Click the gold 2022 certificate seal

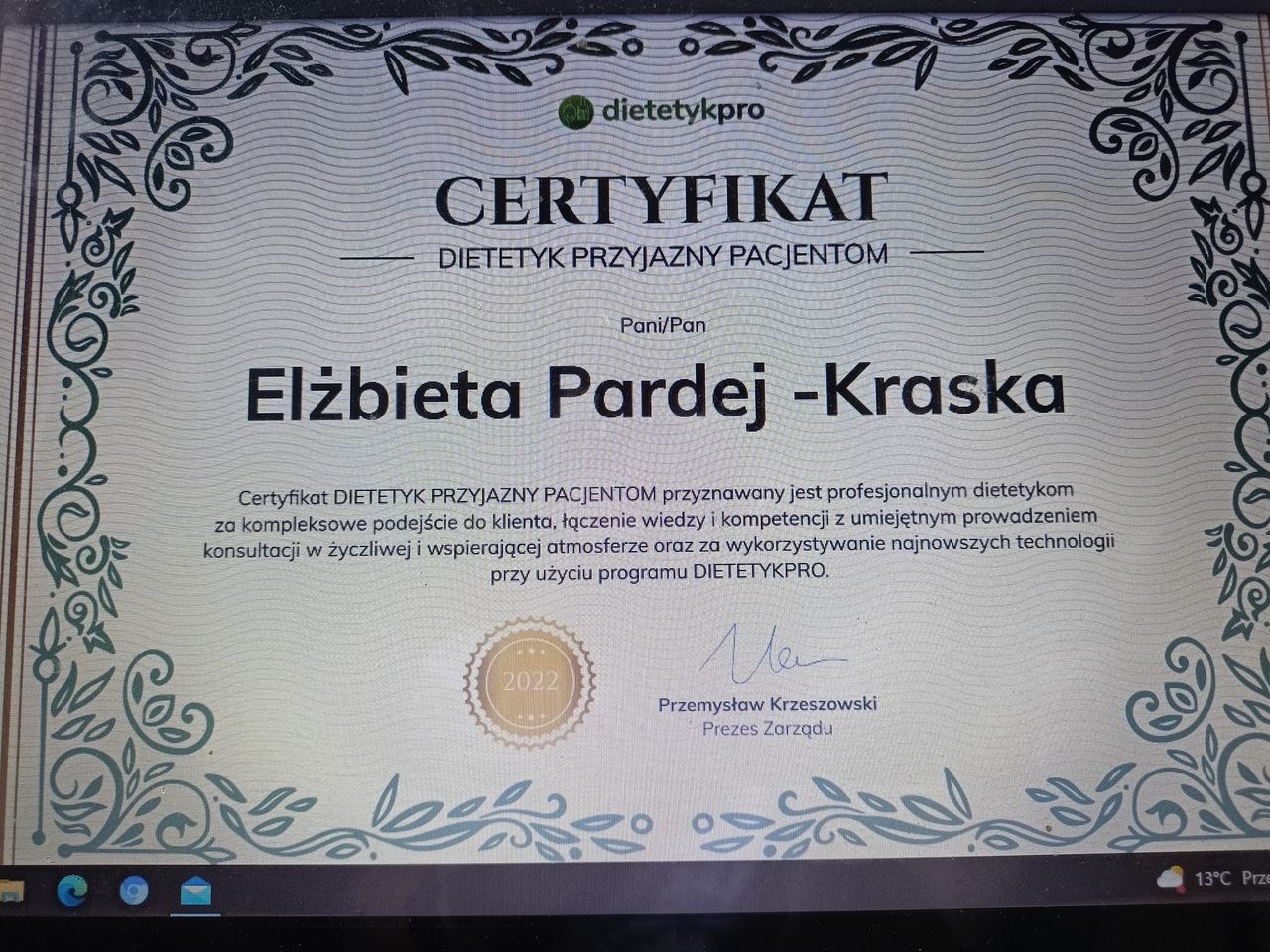tap(529, 680)
